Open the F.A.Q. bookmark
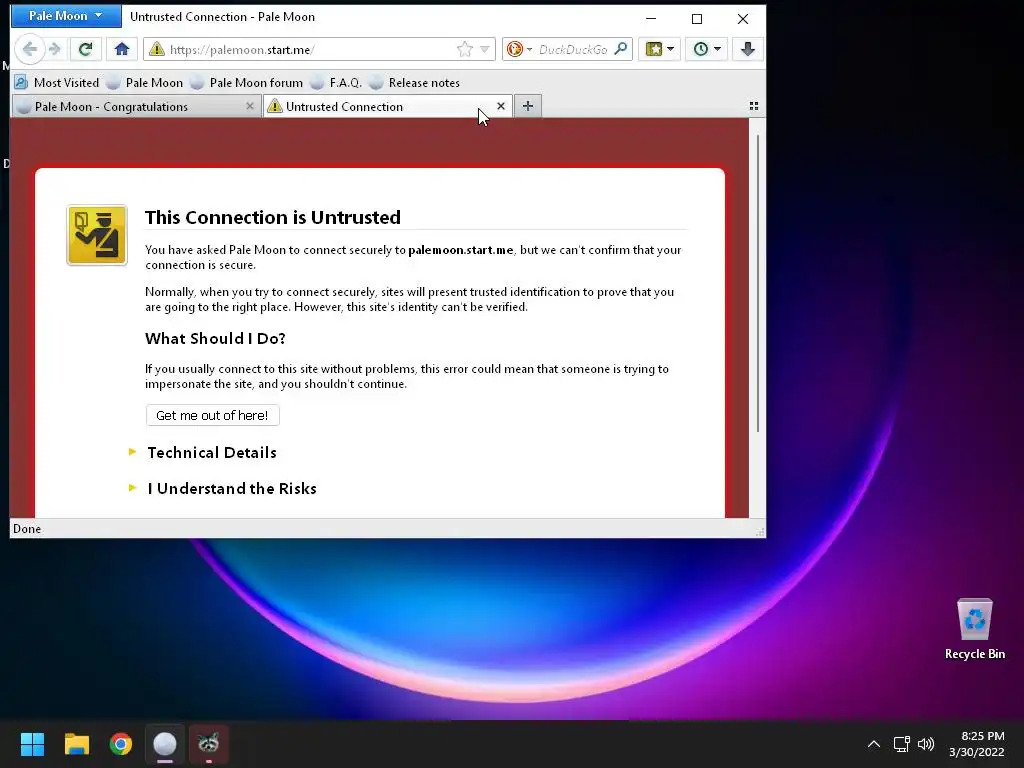1024x768 pixels. tap(336, 83)
